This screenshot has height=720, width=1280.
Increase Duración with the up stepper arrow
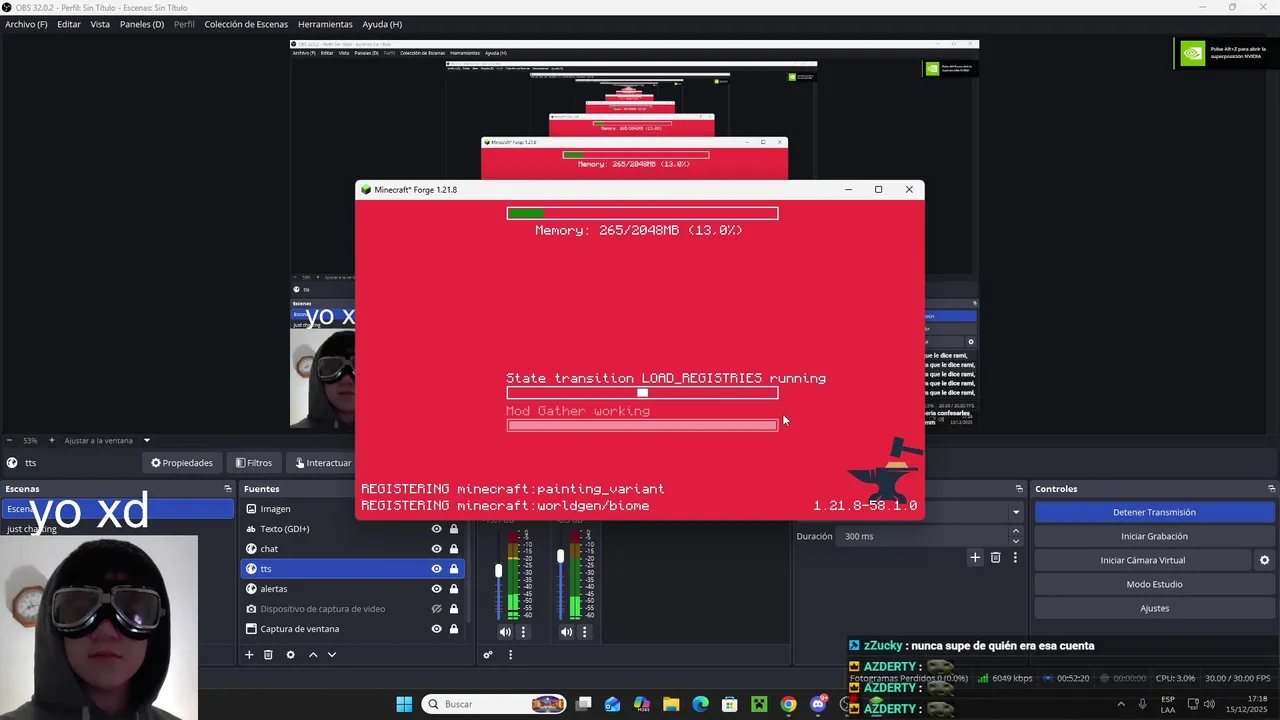1016,532
